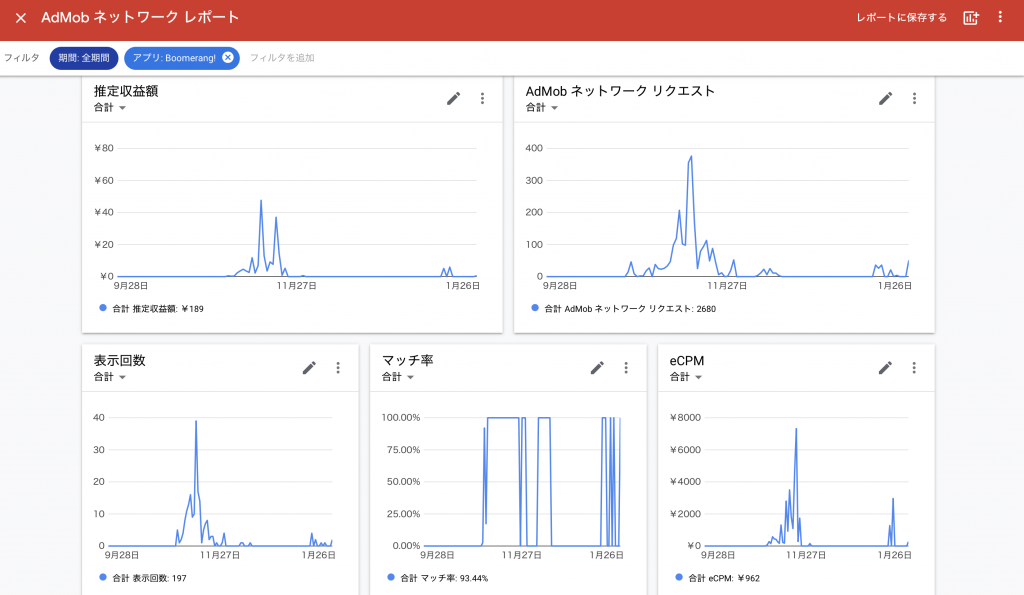Toggle legend 合計 マッチ率: 93.44%

(438, 578)
